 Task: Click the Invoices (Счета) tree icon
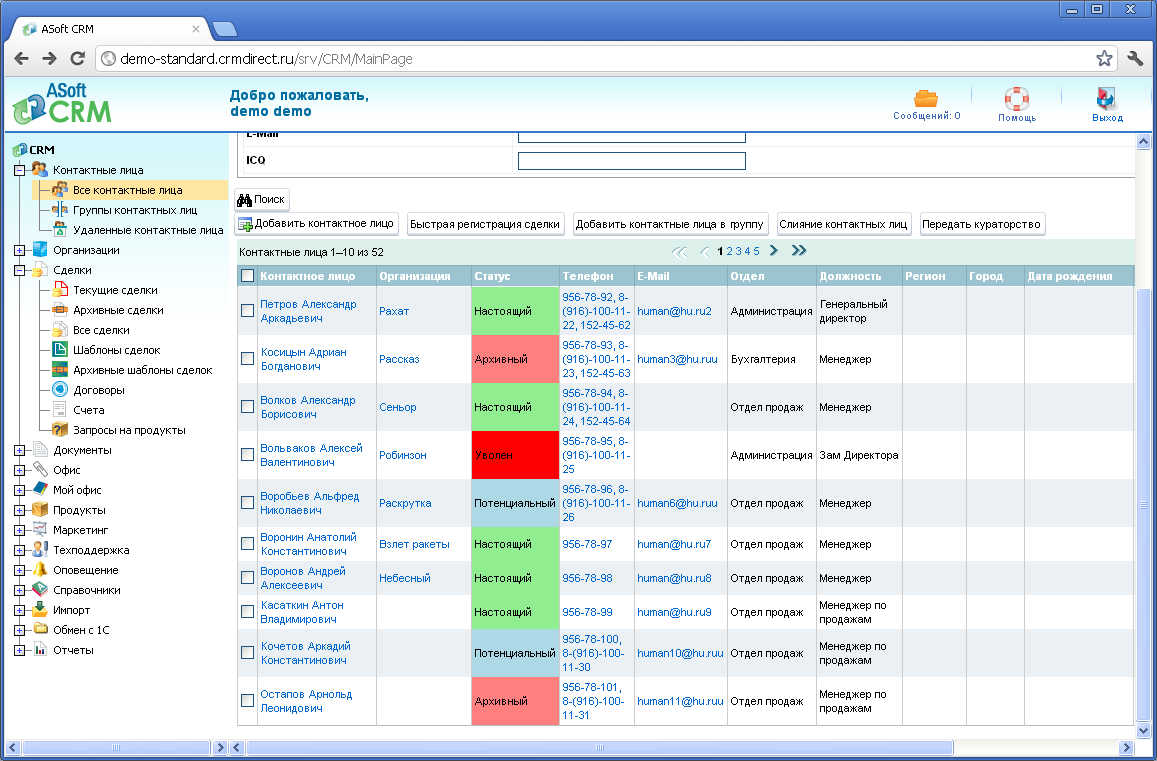tap(60, 410)
